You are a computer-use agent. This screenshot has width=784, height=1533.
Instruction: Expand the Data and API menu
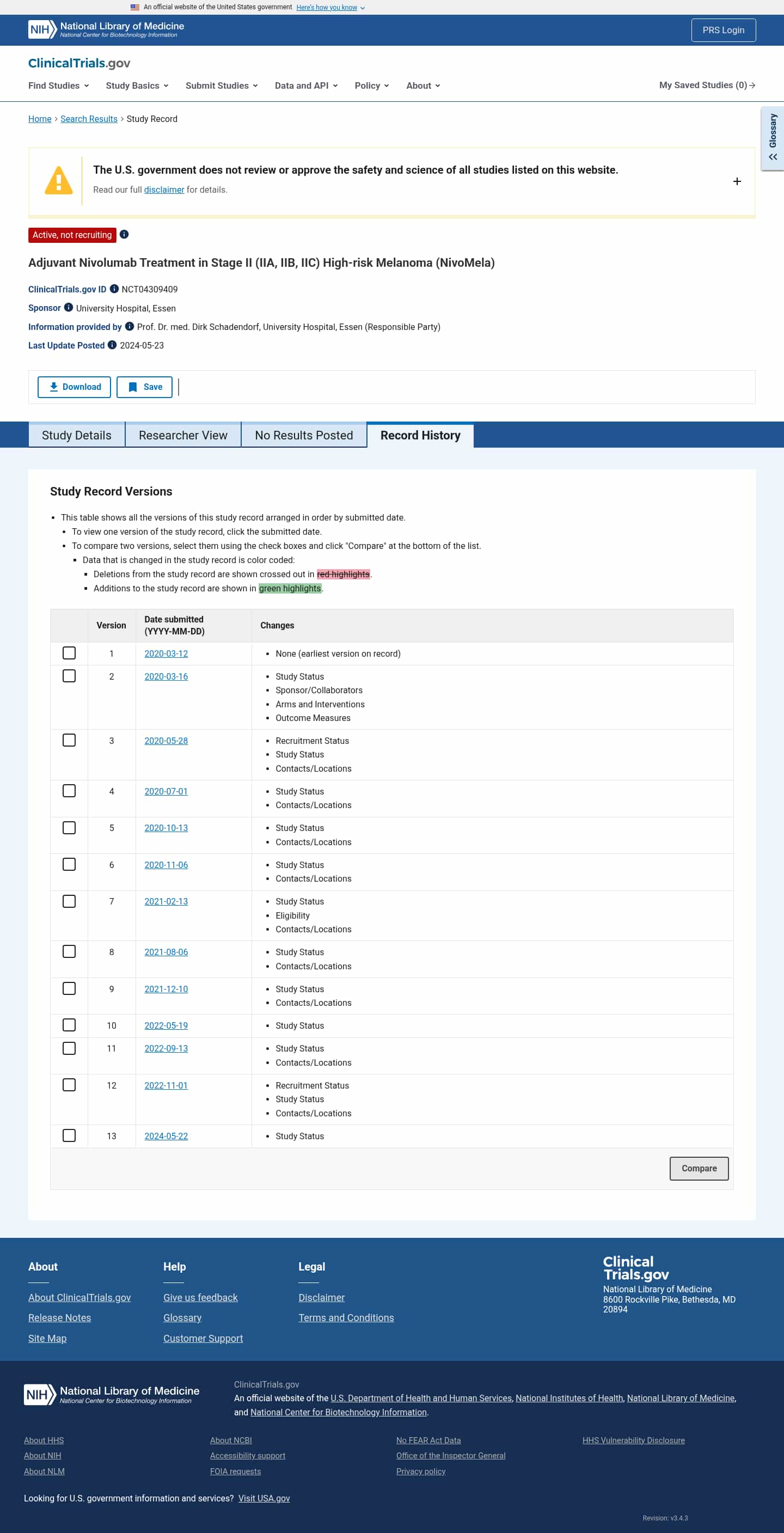point(306,85)
